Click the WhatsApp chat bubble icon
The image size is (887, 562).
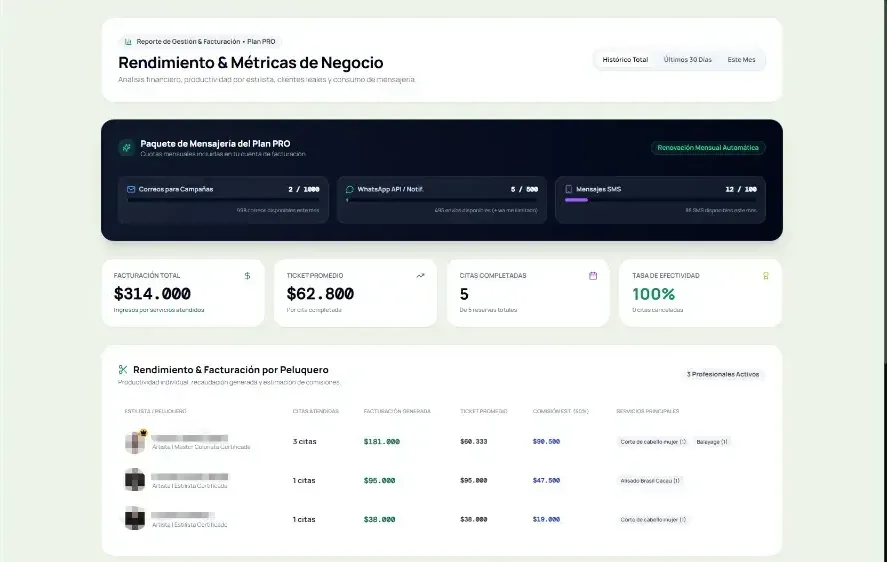[x=350, y=190]
